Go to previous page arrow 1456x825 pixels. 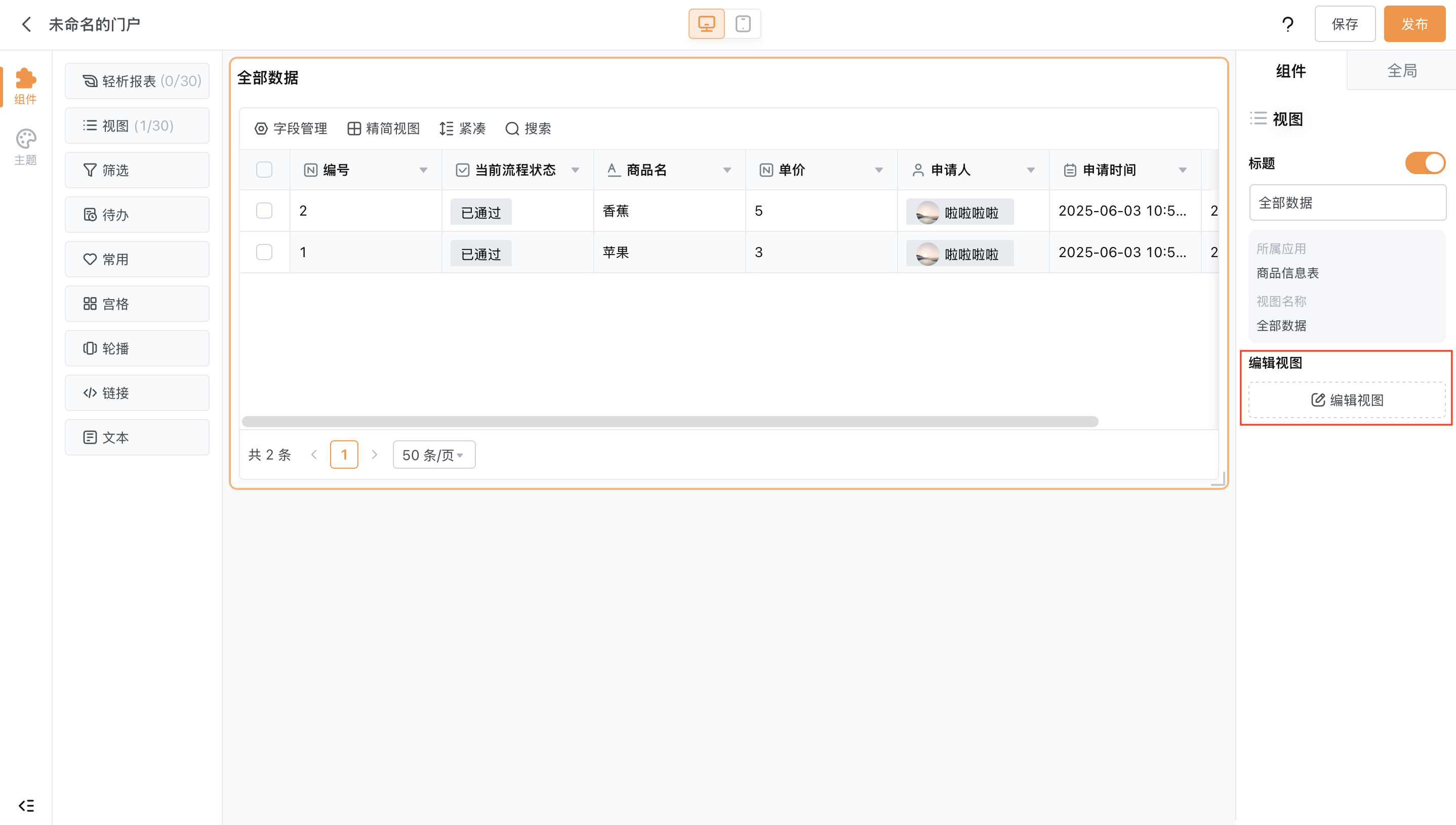click(314, 455)
